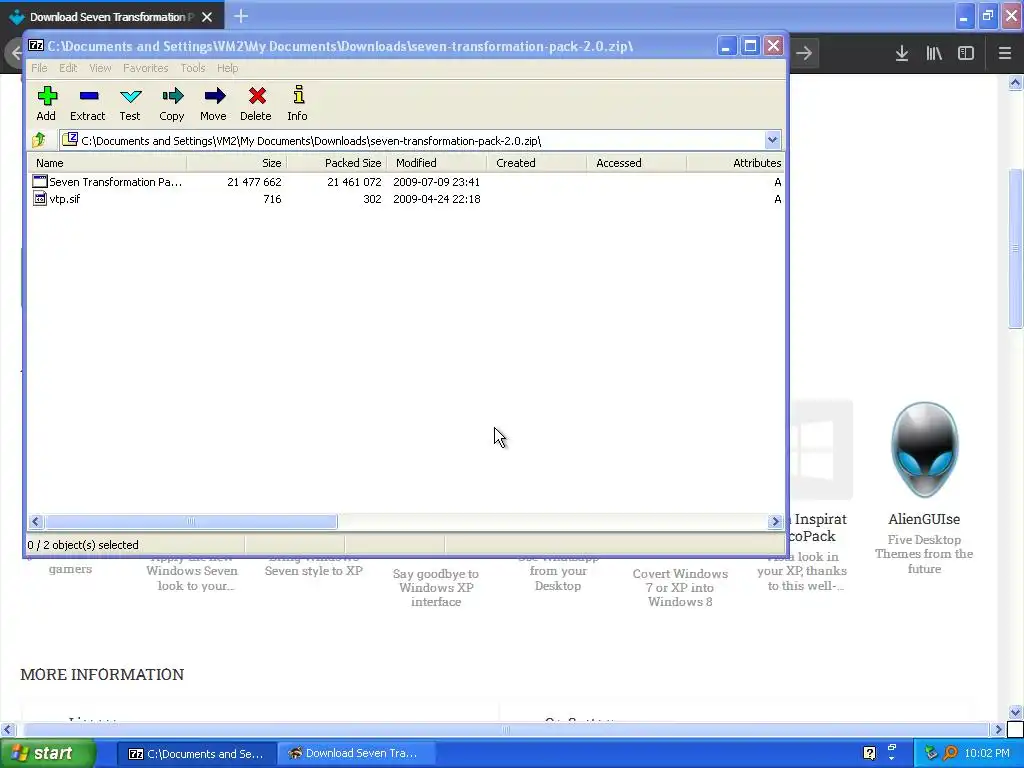Click right arrow of 7-Zip horizontal scrollbar
Viewport: 1024px width, 768px height.
pos(775,521)
